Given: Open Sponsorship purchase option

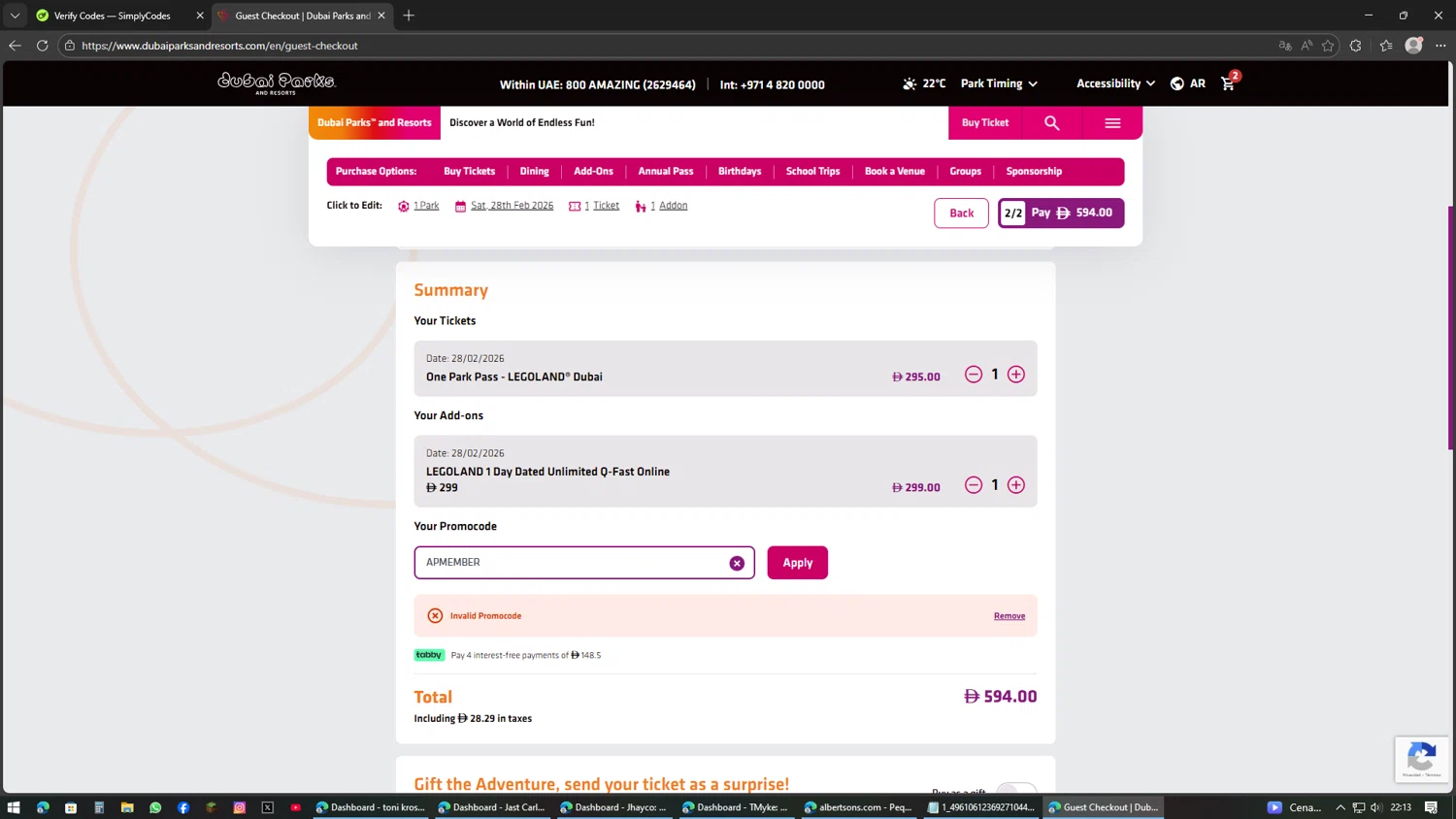Looking at the screenshot, I should pyautogui.click(x=1034, y=172).
